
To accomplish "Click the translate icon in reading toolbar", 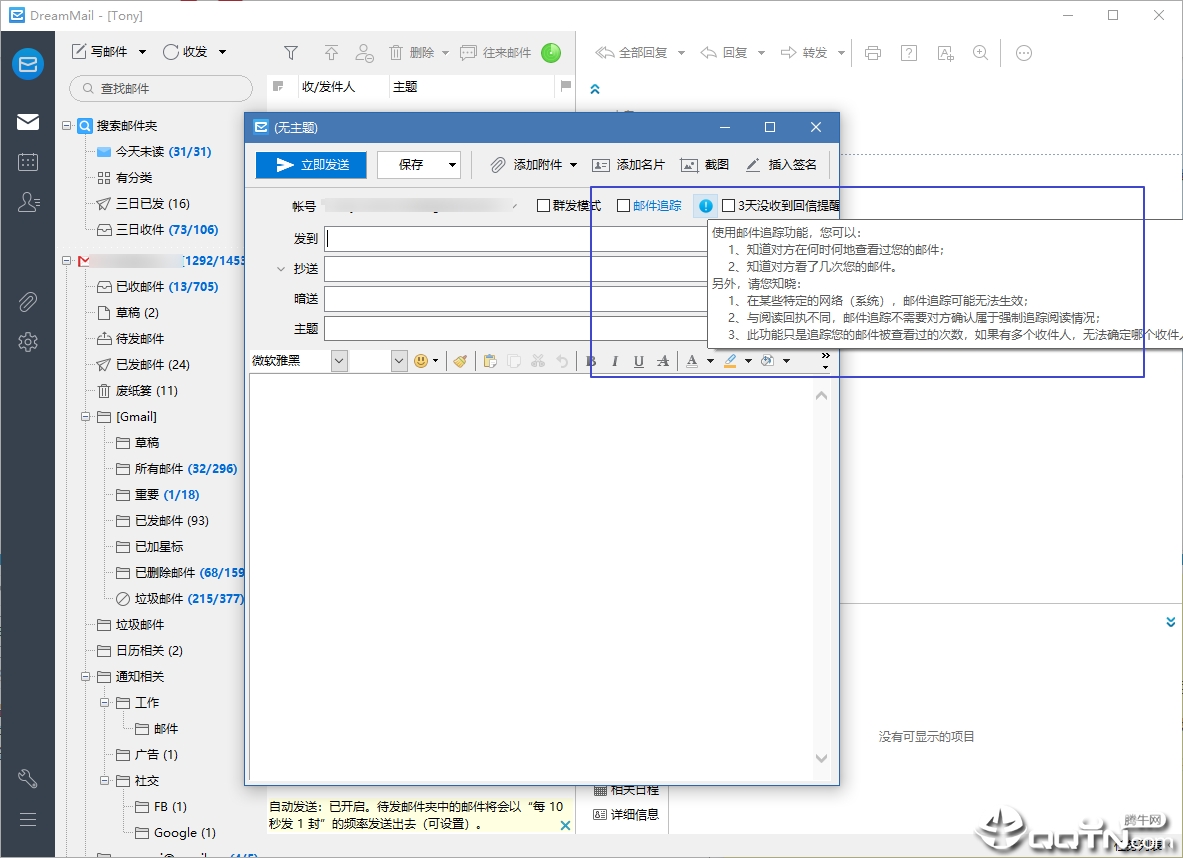I will (945, 53).
